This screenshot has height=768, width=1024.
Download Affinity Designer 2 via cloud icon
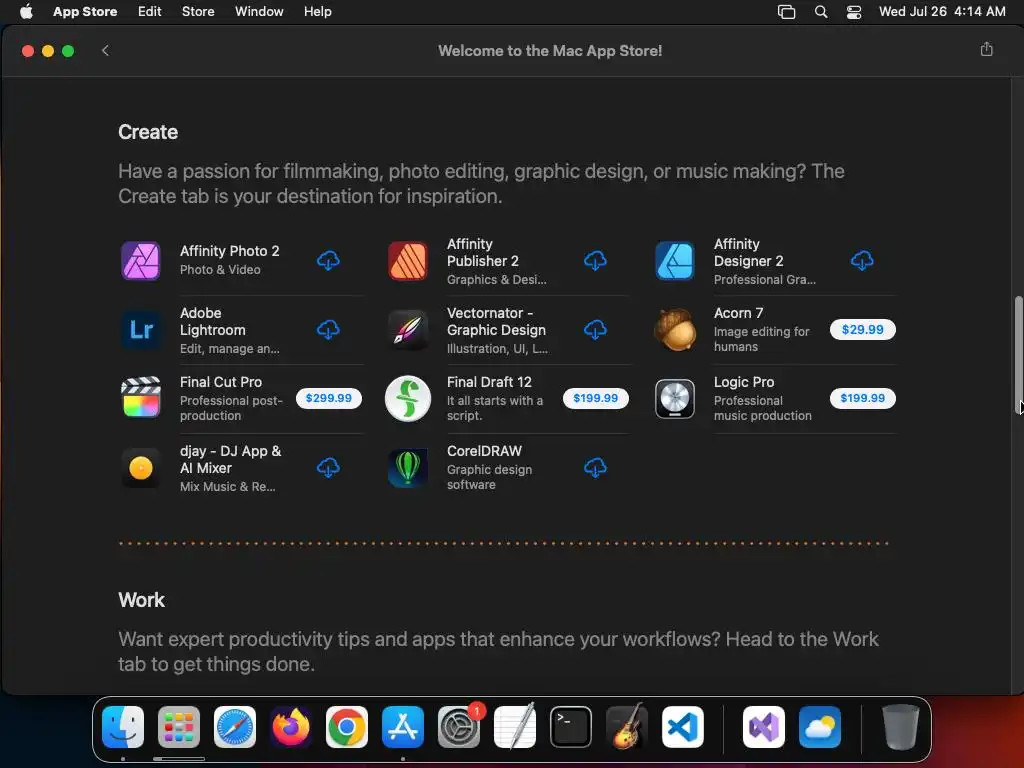click(x=862, y=261)
